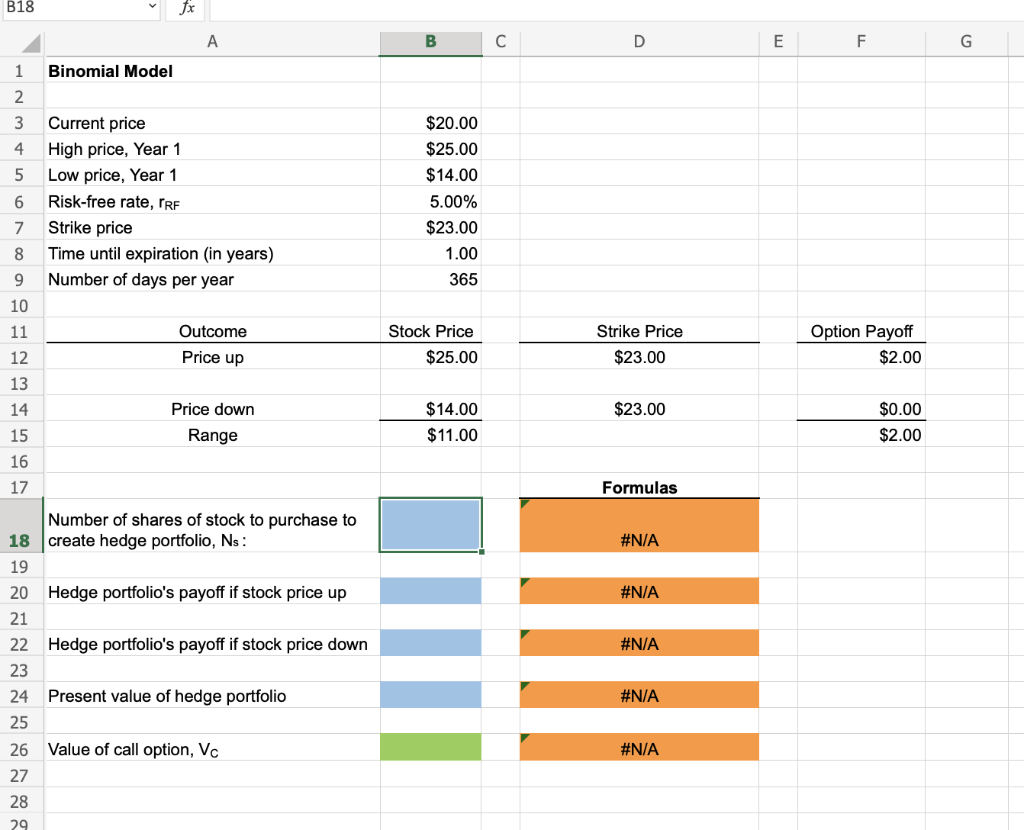The height and width of the screenshot is (830, 1024).
Task: Click 'Hedge portfolio's payoff if stock price down' label
Action: [x=208, y=645]
